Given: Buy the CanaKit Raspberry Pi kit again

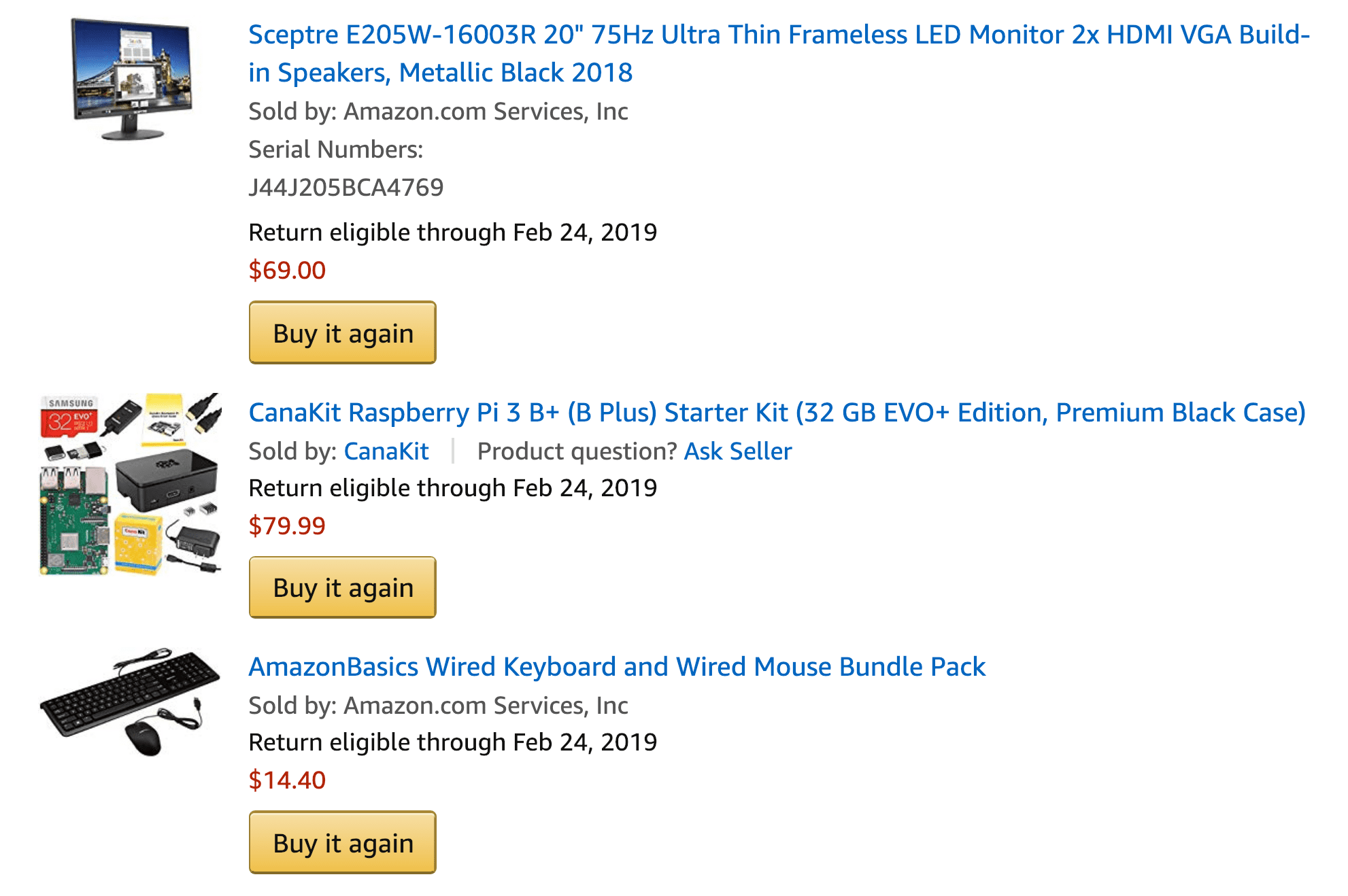Looking at the screenshot, I should pos(342,587).
